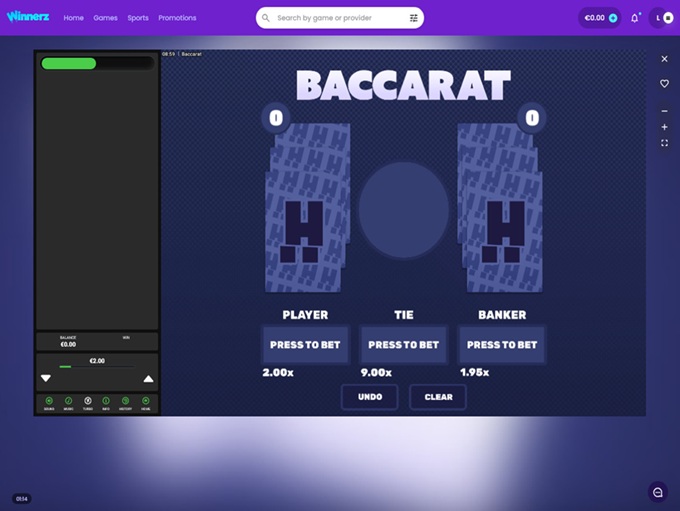Click the Undo button
680x511 pixels.
click(x=369, y=397)
